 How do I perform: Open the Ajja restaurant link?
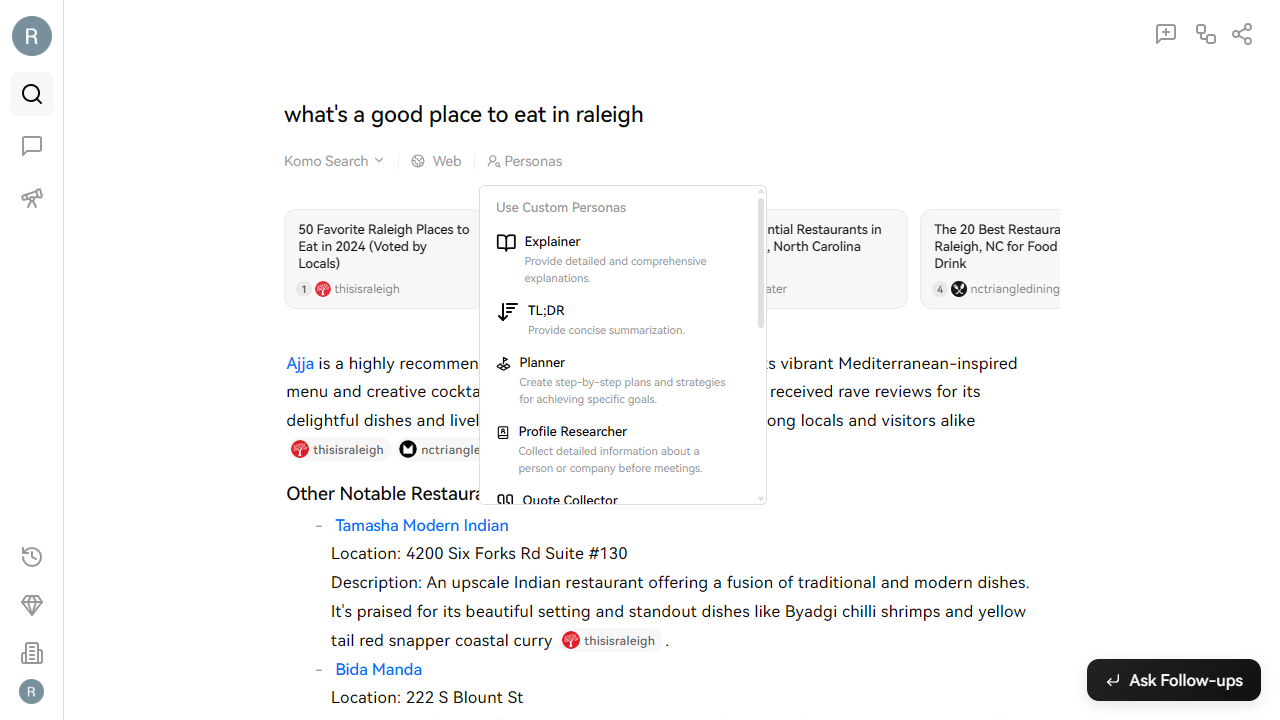point(300,363)
